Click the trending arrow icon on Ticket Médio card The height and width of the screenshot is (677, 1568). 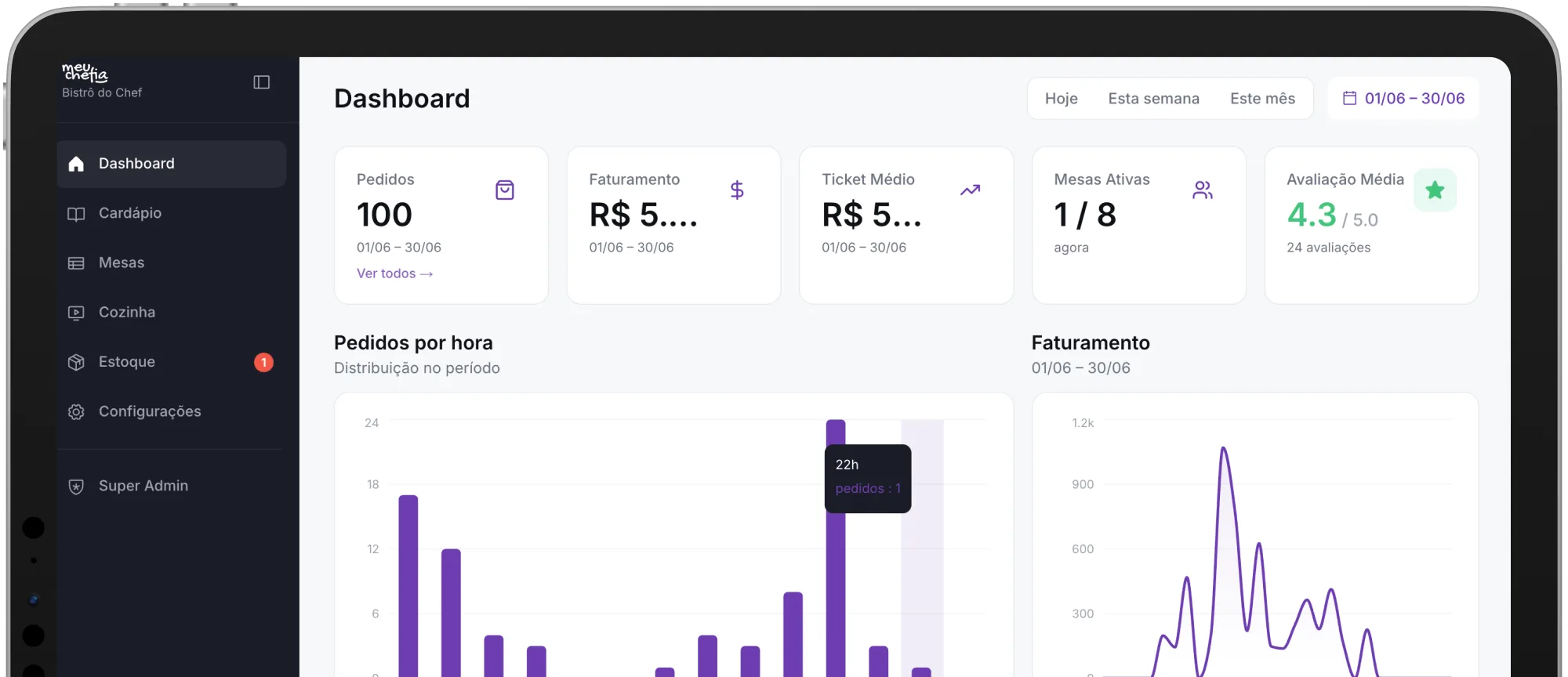point(971,190)
